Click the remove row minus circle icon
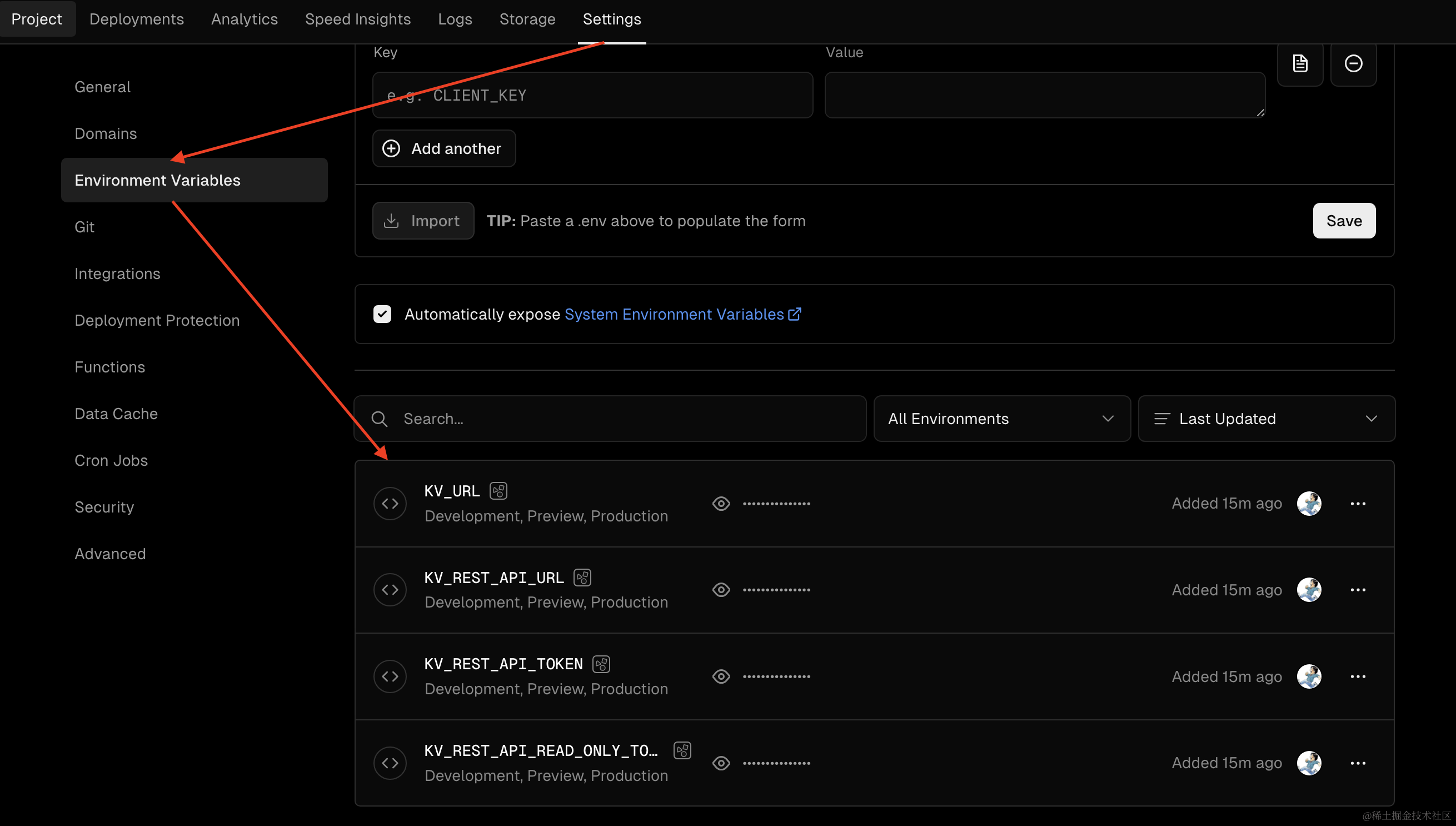 [1353, 63]
